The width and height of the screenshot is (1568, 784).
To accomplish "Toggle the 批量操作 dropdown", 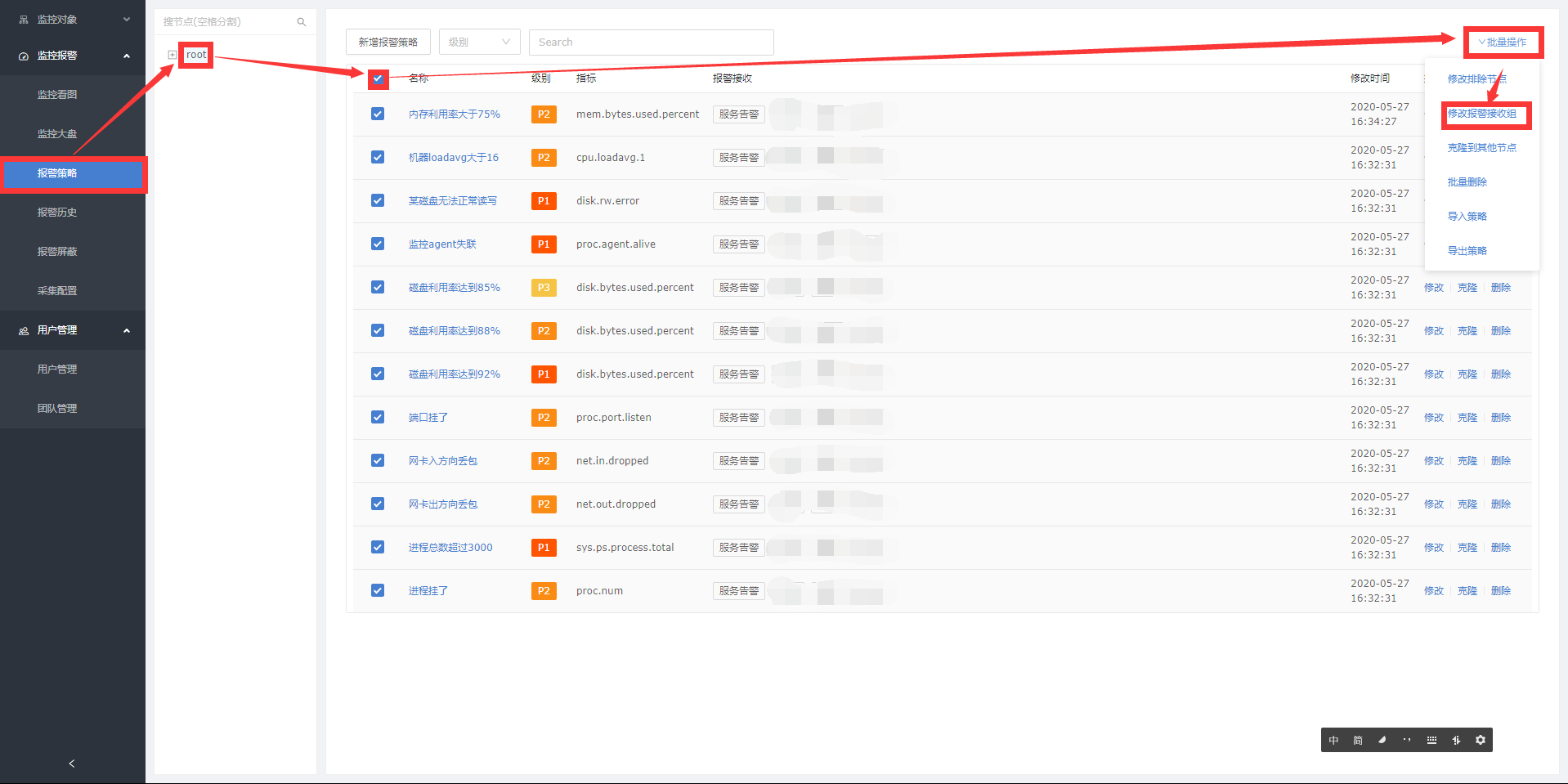I will [x=1503, y=43].
